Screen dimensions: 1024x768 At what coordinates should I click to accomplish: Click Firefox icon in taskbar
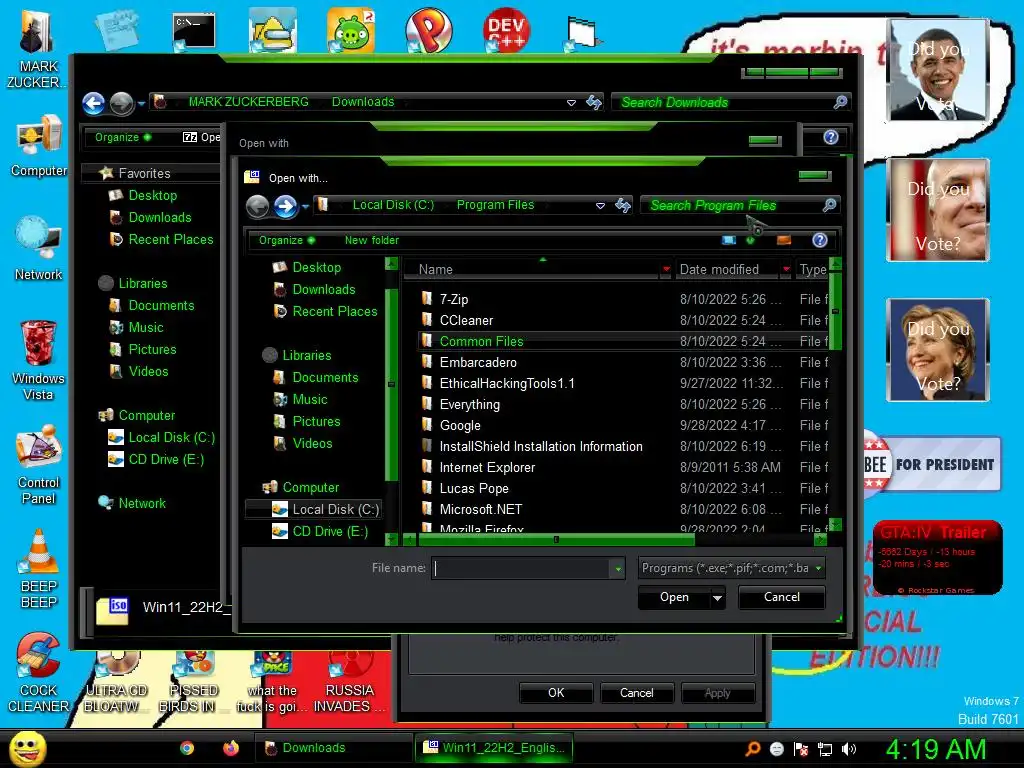tap(231, 748)
